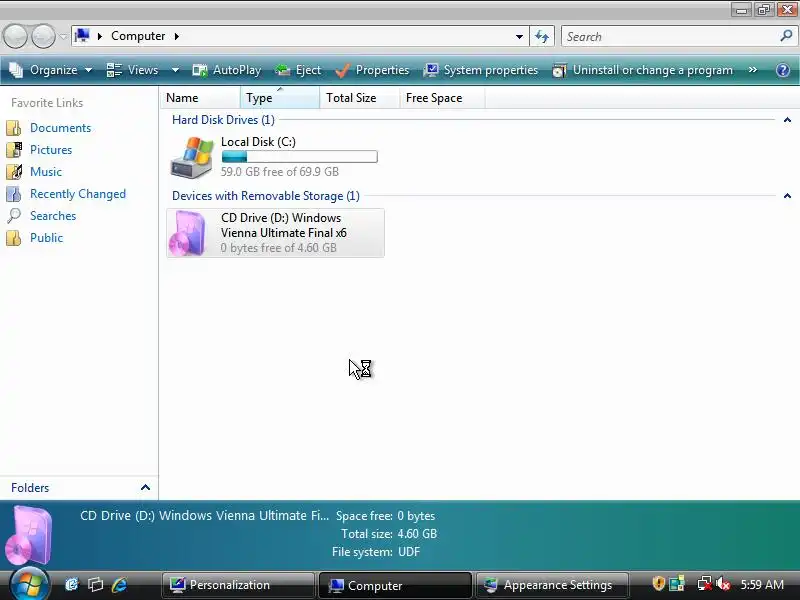
Task: Click the magnifying glass search icon
Action: pyautogui.click(x=786, y=36)
